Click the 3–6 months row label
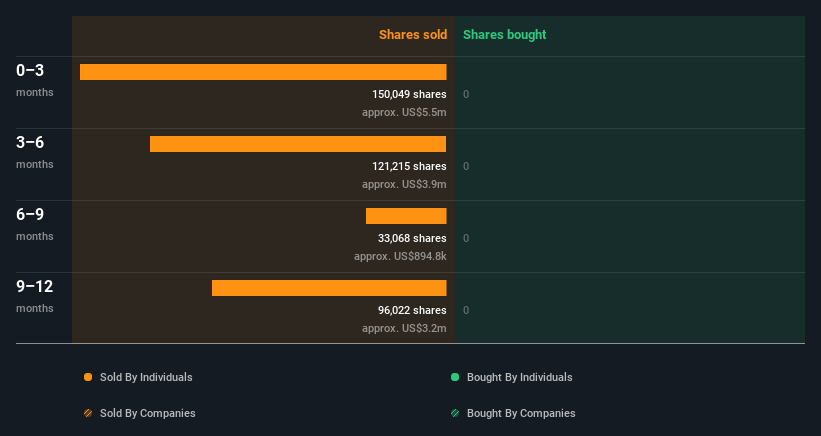The image size is (821, 436). (x=35, y=152)
